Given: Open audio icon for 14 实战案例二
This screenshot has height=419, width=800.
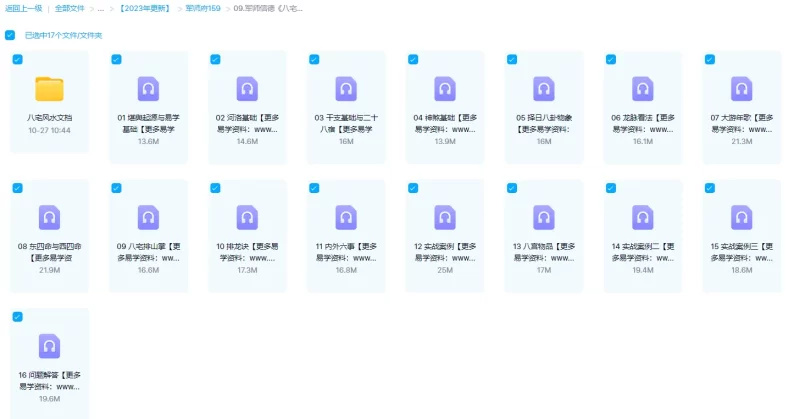Looking at the screenshot, I should 643,217.
